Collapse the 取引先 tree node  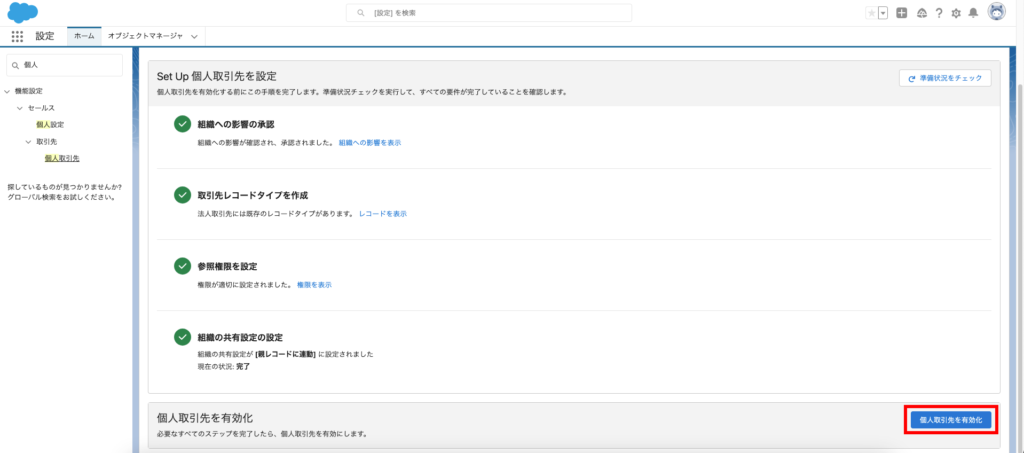[x=28, y=142]
